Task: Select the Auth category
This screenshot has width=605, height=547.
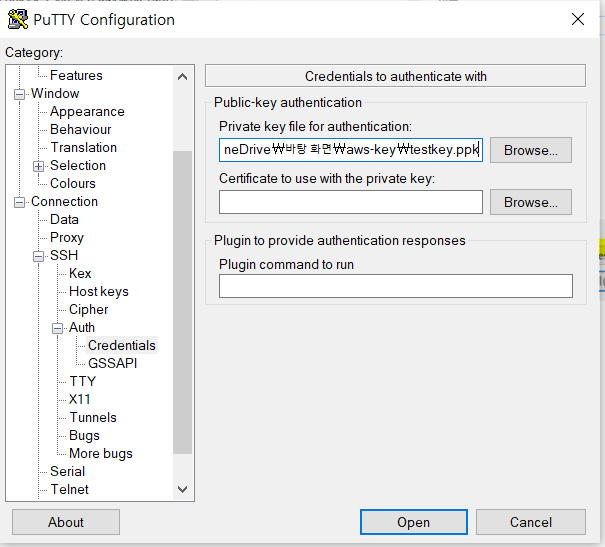Action: point(82,328)
